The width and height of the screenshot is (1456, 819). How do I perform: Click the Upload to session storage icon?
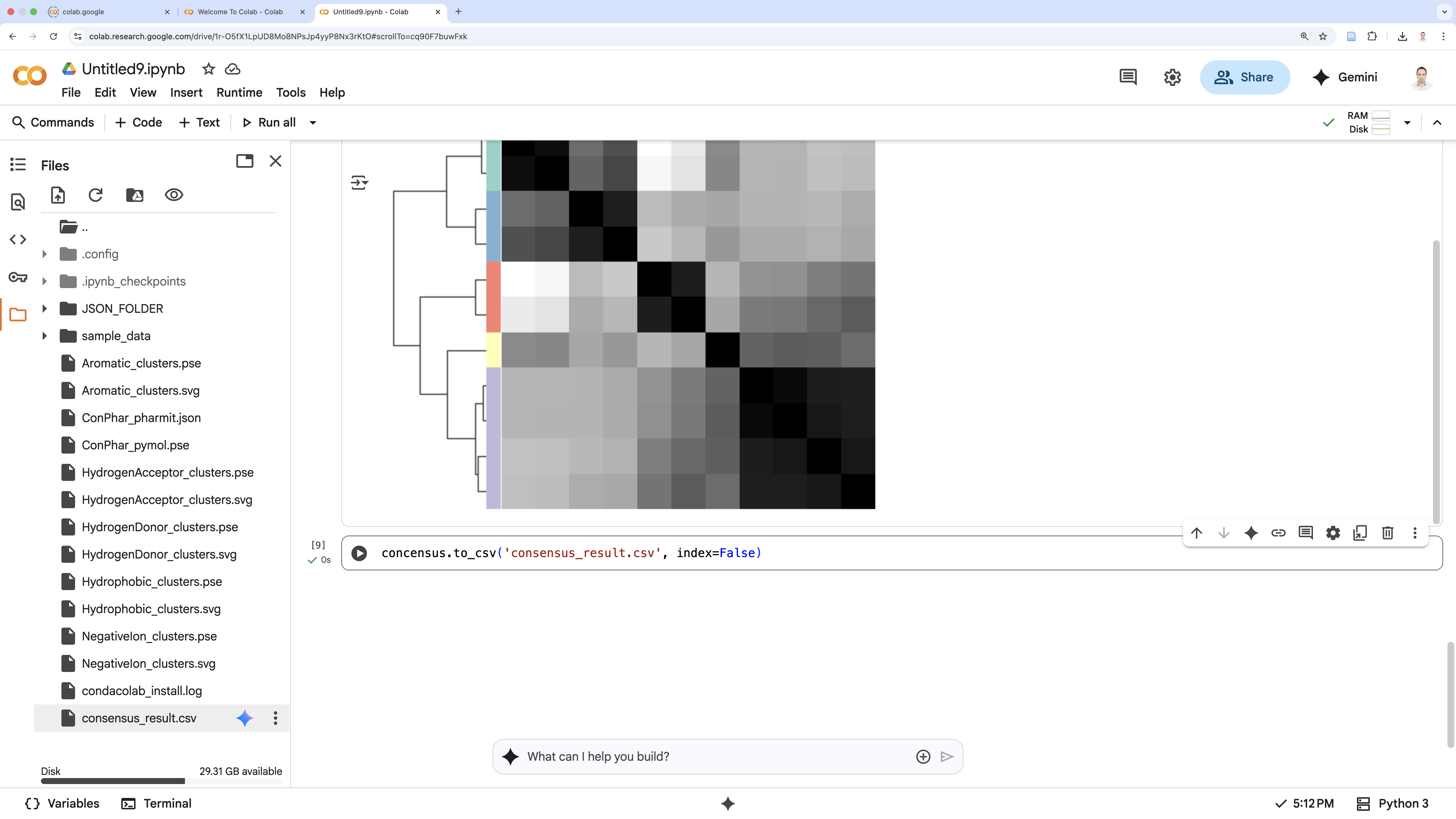(x=58, y=195)
